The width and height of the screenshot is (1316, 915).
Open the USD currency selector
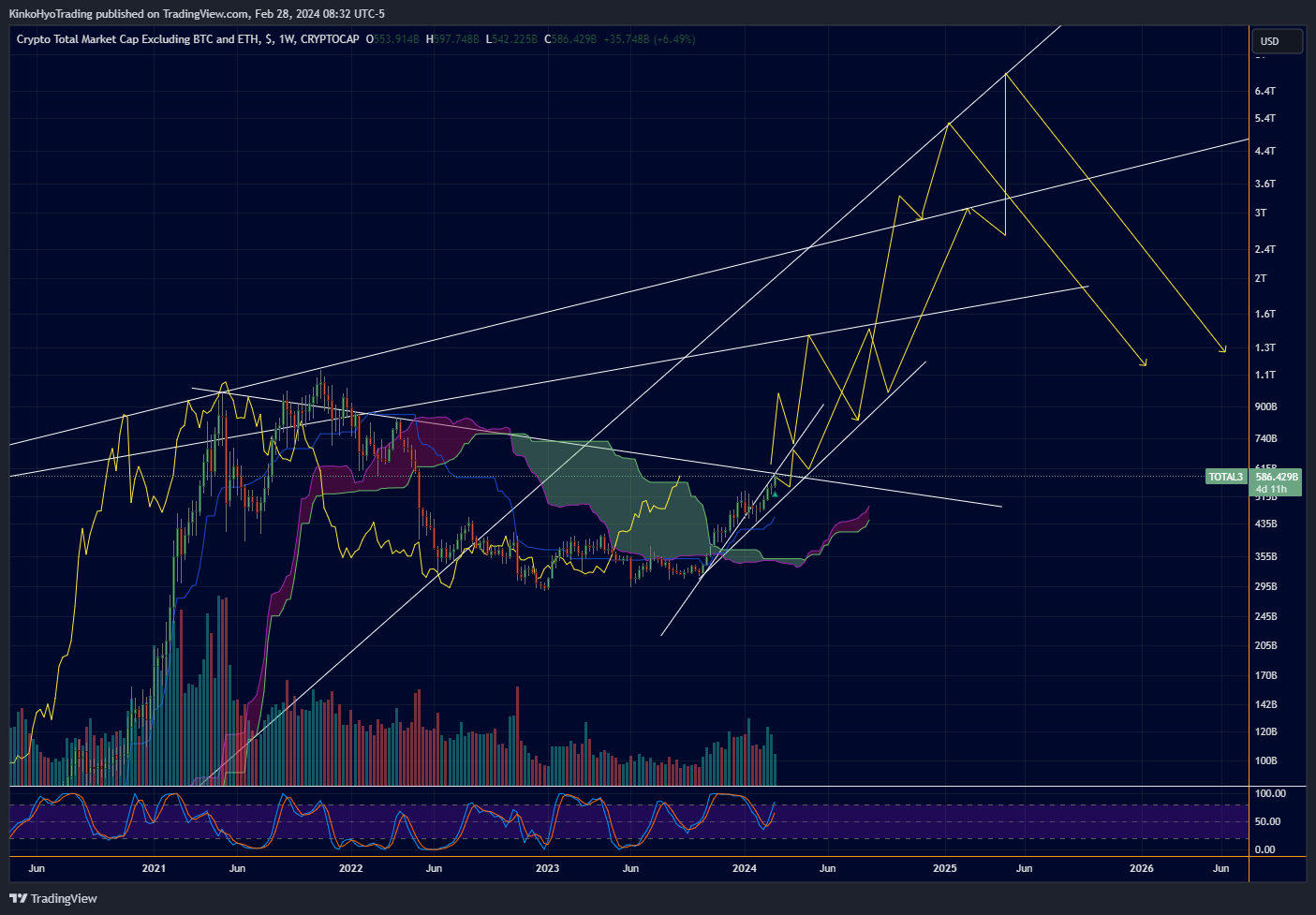click(x=1277, y=41)
